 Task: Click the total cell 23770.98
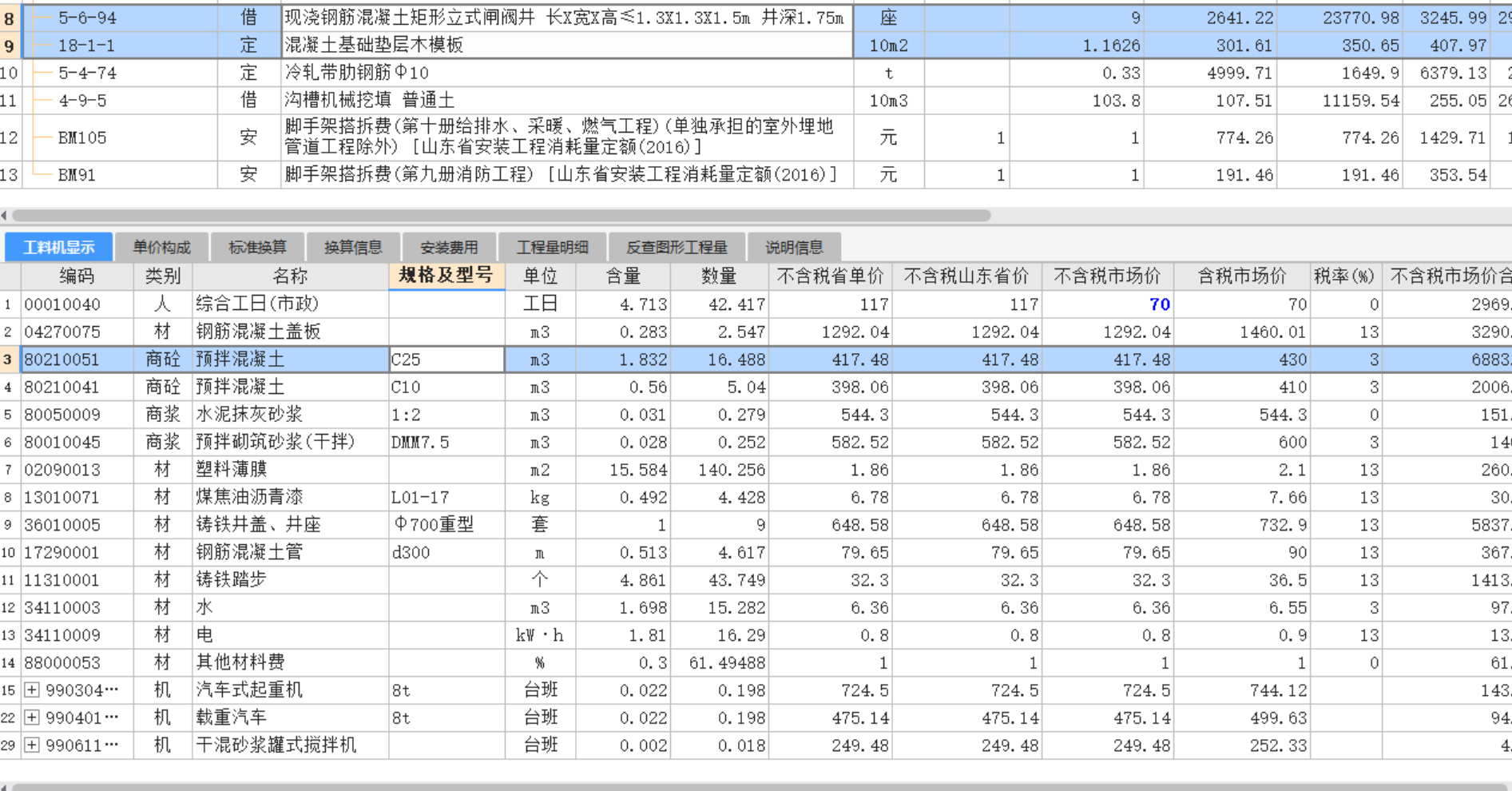tap(1340, 18)
